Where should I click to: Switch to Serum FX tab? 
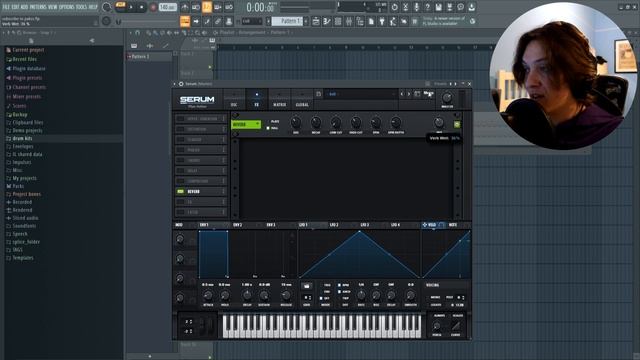pyautogui.click(x=257, y=100)
